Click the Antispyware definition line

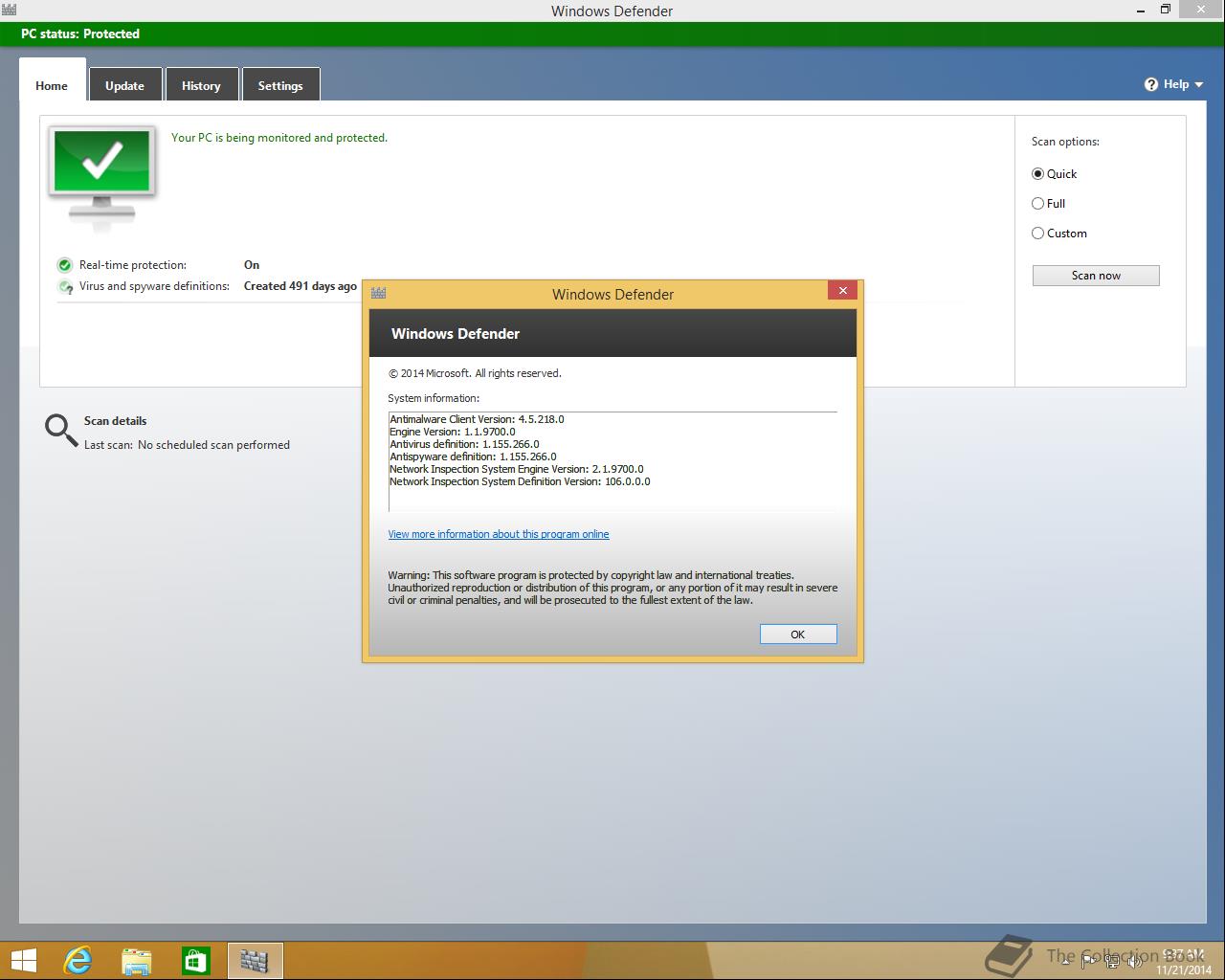click(473, 457)
